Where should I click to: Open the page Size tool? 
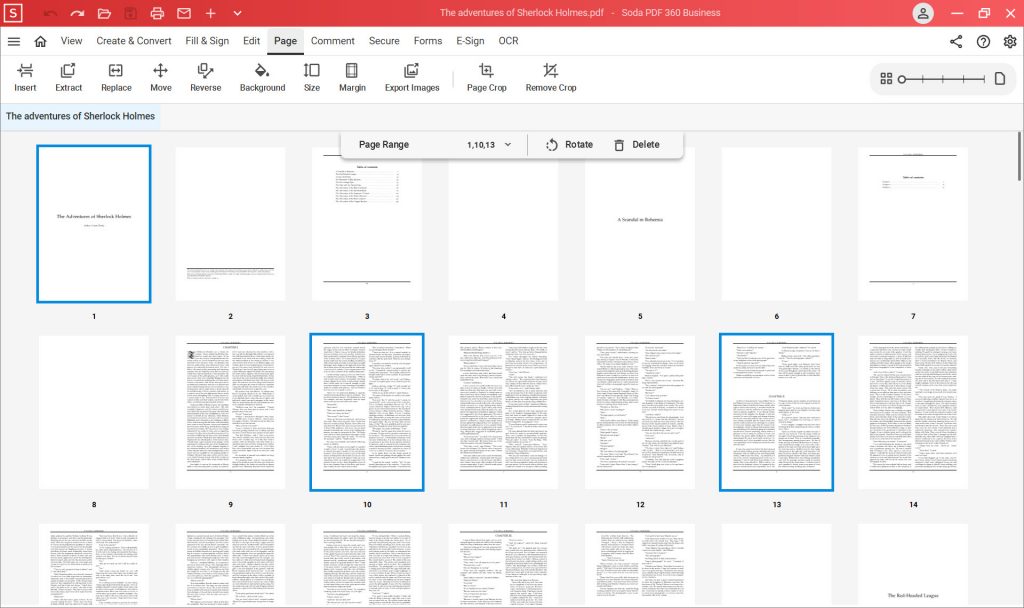pyautogui.click(x=312, y=78)
